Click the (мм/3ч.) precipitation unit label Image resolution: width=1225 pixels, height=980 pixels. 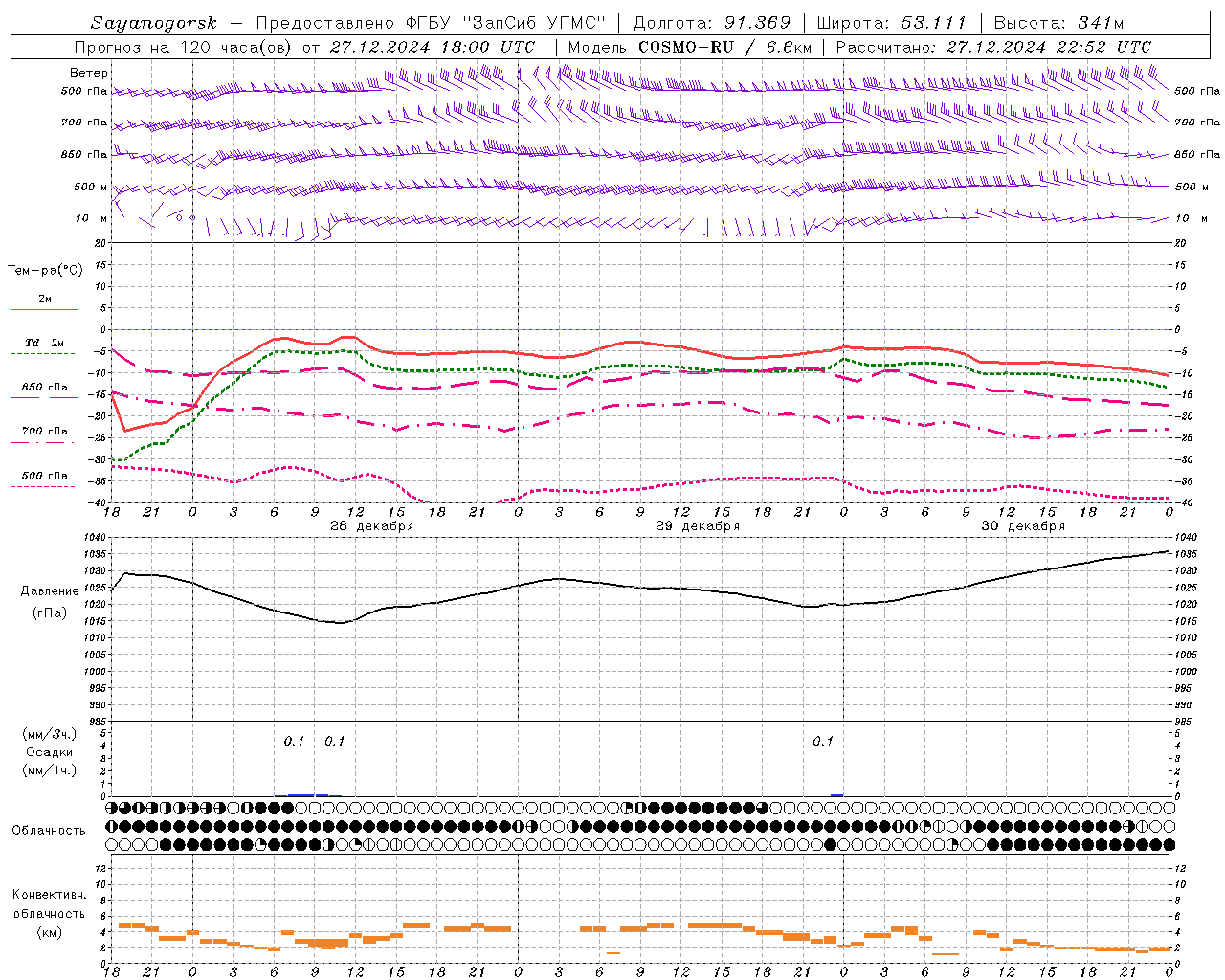[49, 734]
